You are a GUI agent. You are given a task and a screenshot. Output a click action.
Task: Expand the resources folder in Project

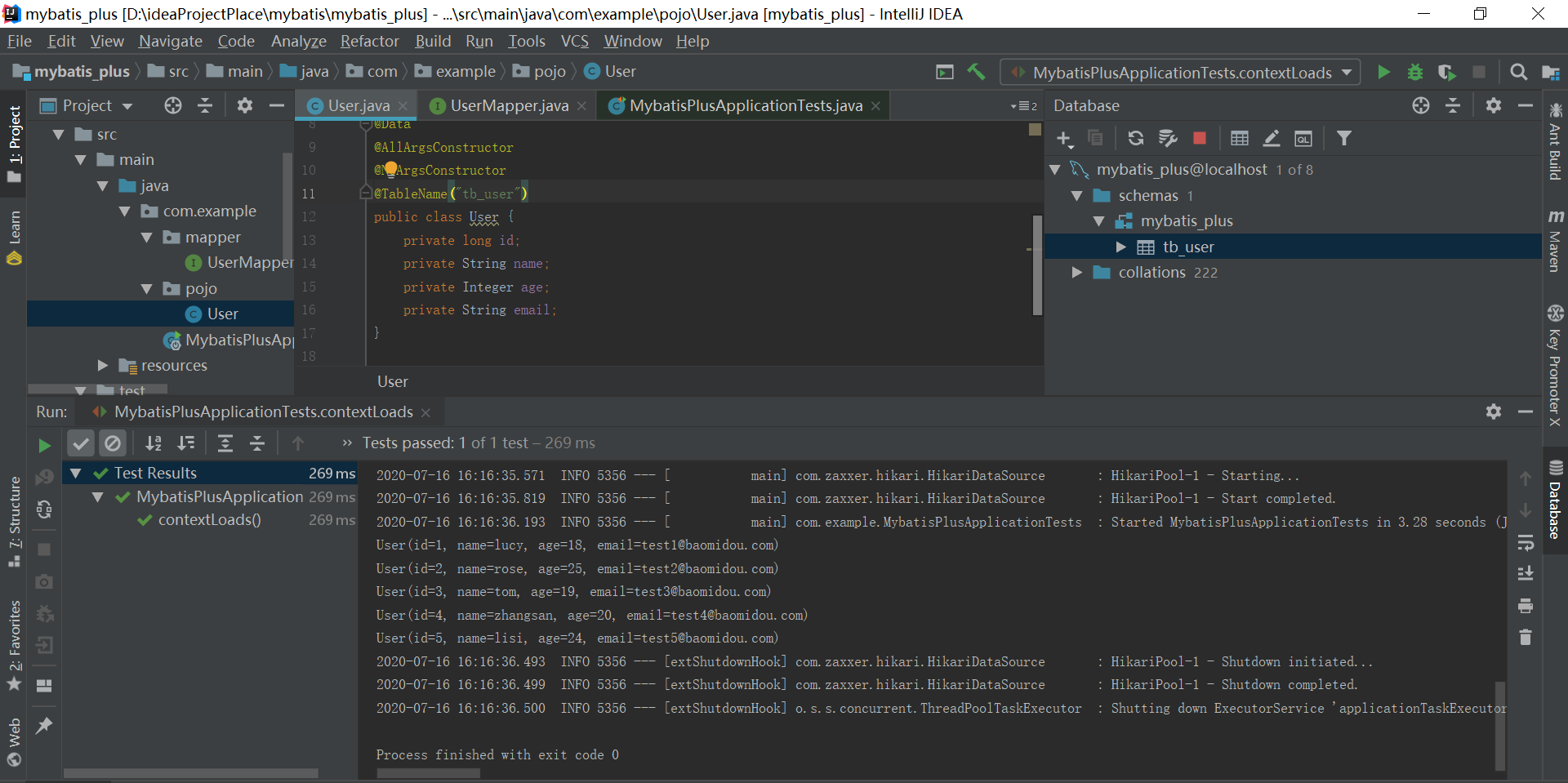pyautogui.click(x=103, y=365)
